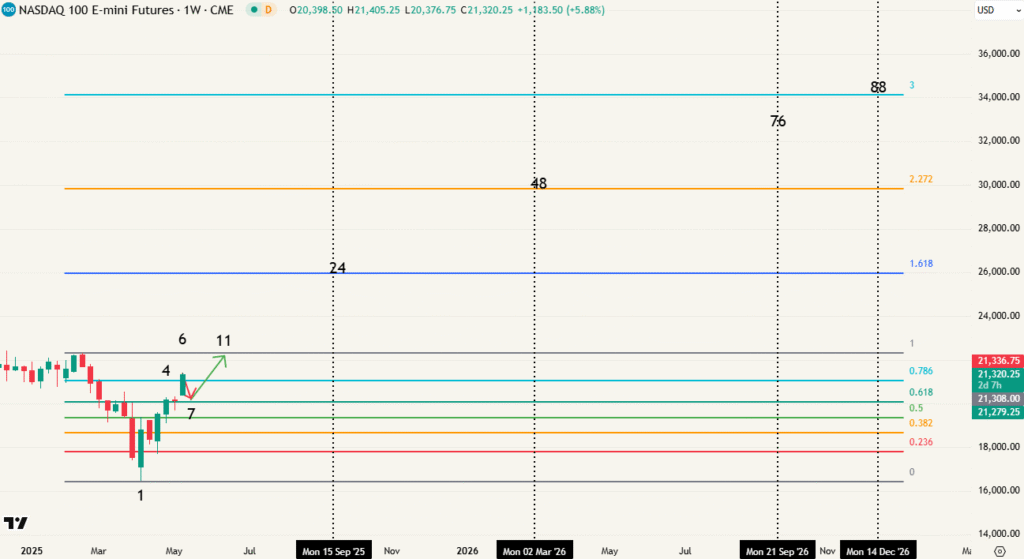1024x559 pixels.
Task: Click the Mon 21 Sep '26 date label
Action: (x=777, y=551)
